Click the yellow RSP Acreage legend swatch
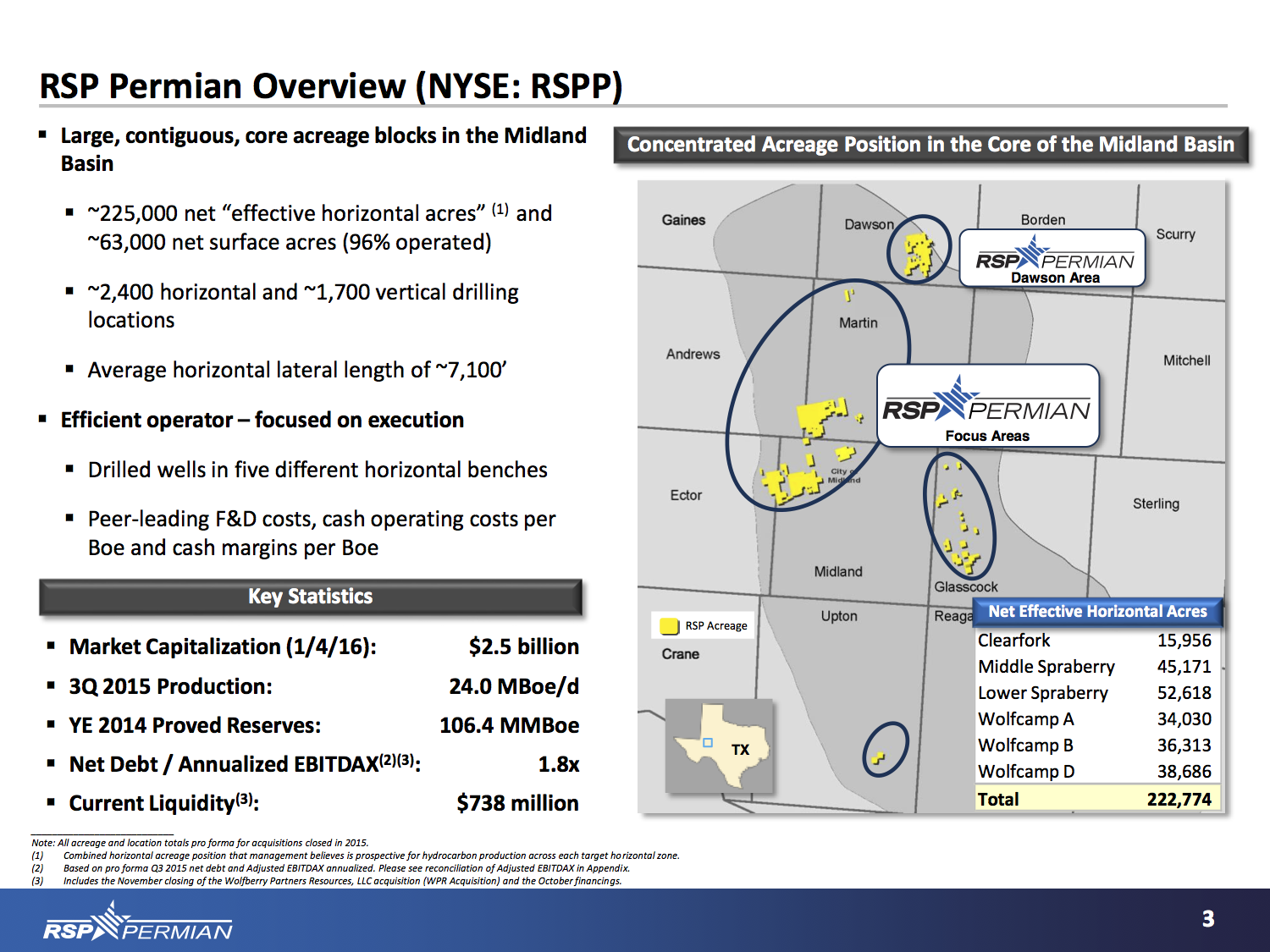The height and width of the screenshot is (952, 1270). click(x=669, y=626)
